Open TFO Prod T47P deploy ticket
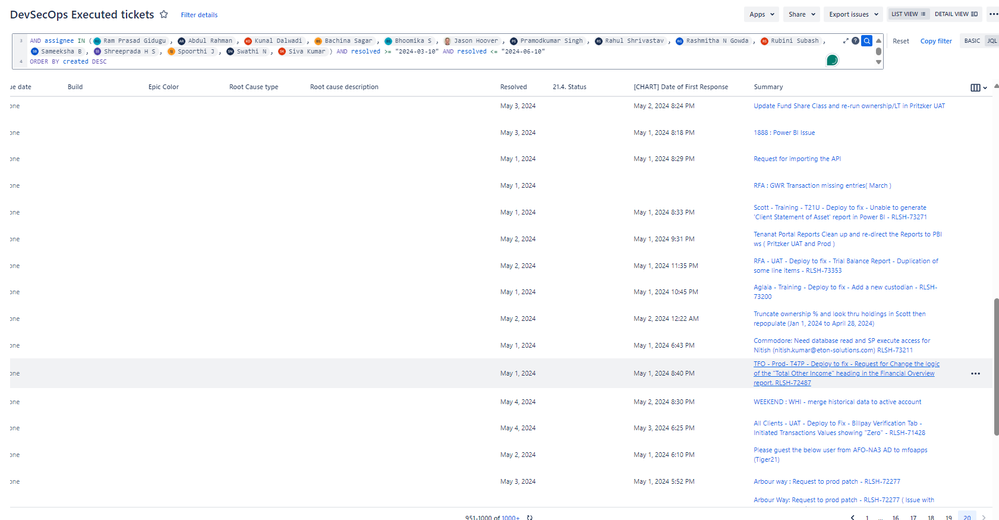Viewport: 999px width, 520px height. click(846, 373)
